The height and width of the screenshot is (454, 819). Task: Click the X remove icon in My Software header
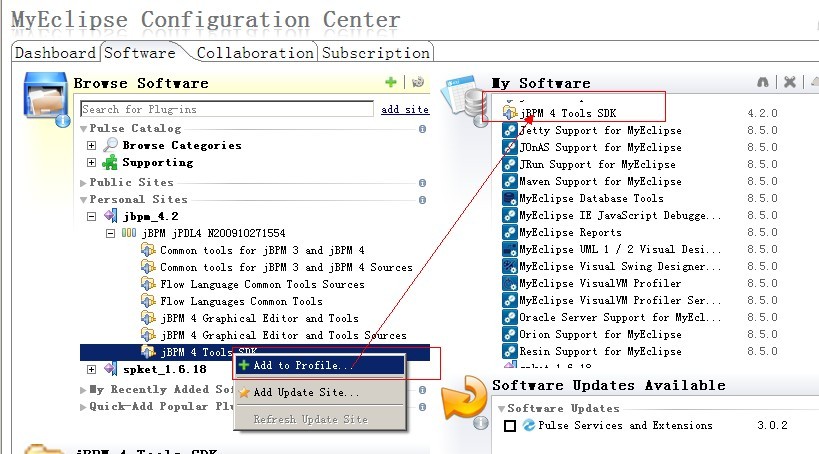point(790,82)
